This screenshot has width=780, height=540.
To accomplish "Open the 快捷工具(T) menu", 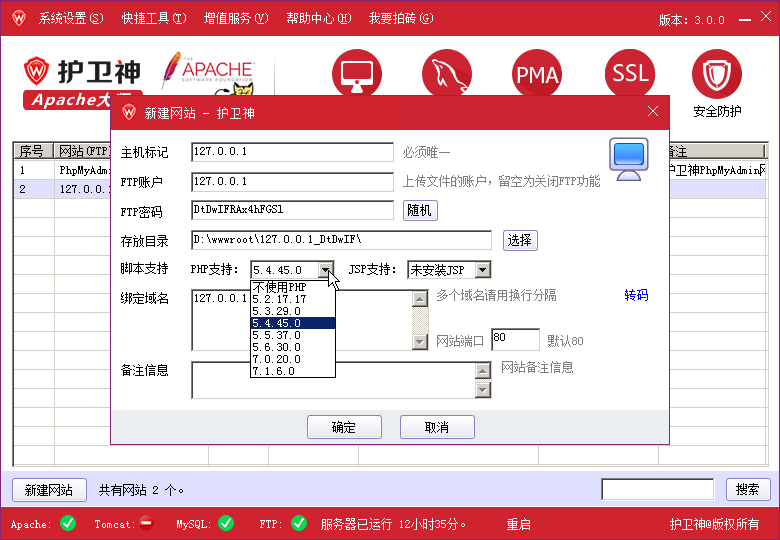I will pyautogui.click(x=154, y=18).
